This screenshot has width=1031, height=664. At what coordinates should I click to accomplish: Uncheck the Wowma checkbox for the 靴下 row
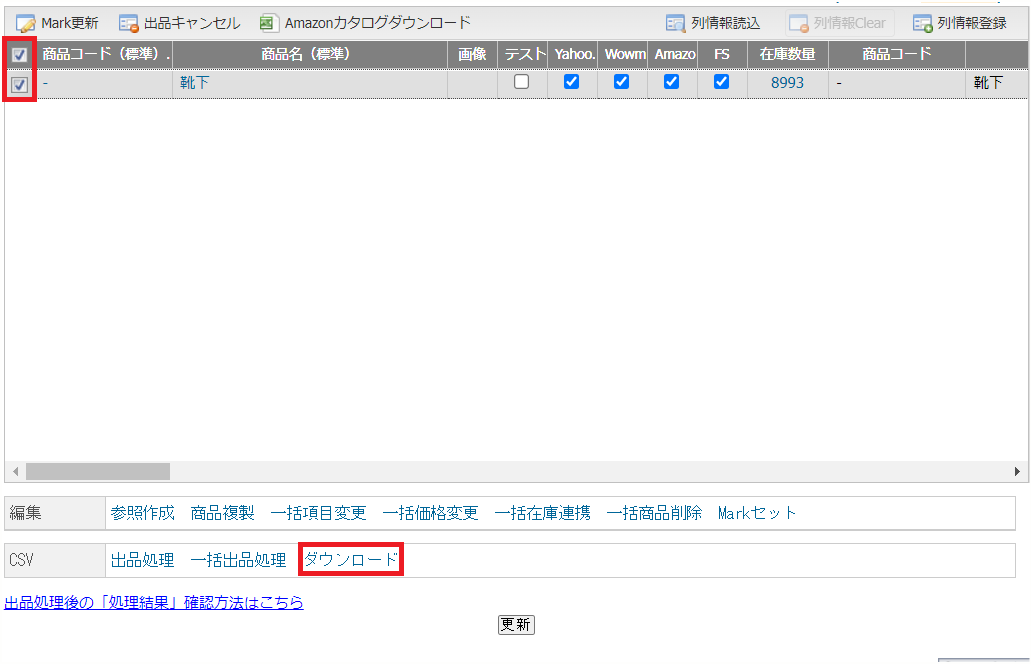point(621,82)
